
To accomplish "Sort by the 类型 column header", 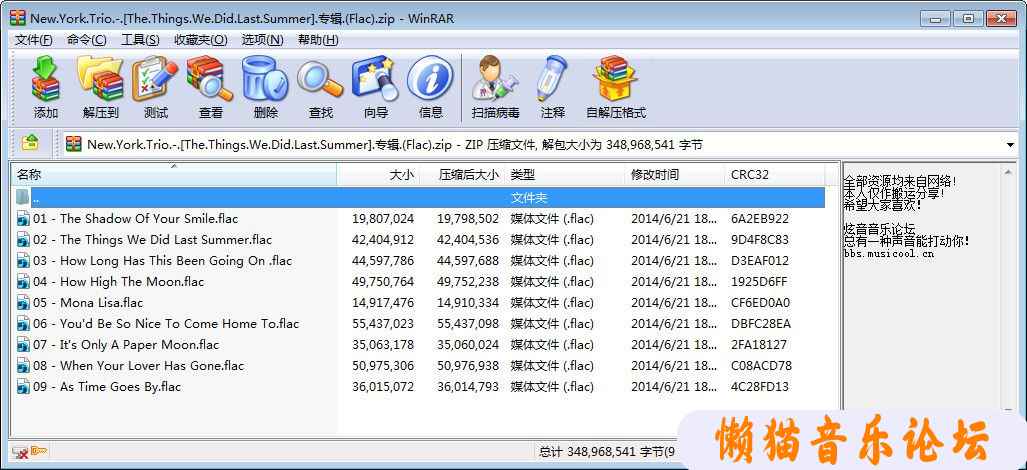I will (x=565, y=175).
